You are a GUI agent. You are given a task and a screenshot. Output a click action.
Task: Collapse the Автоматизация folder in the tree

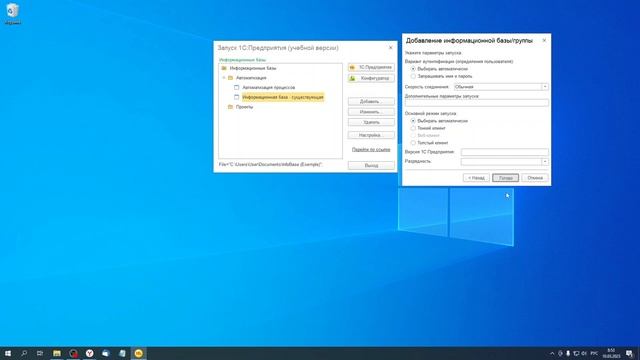point(224,78)
